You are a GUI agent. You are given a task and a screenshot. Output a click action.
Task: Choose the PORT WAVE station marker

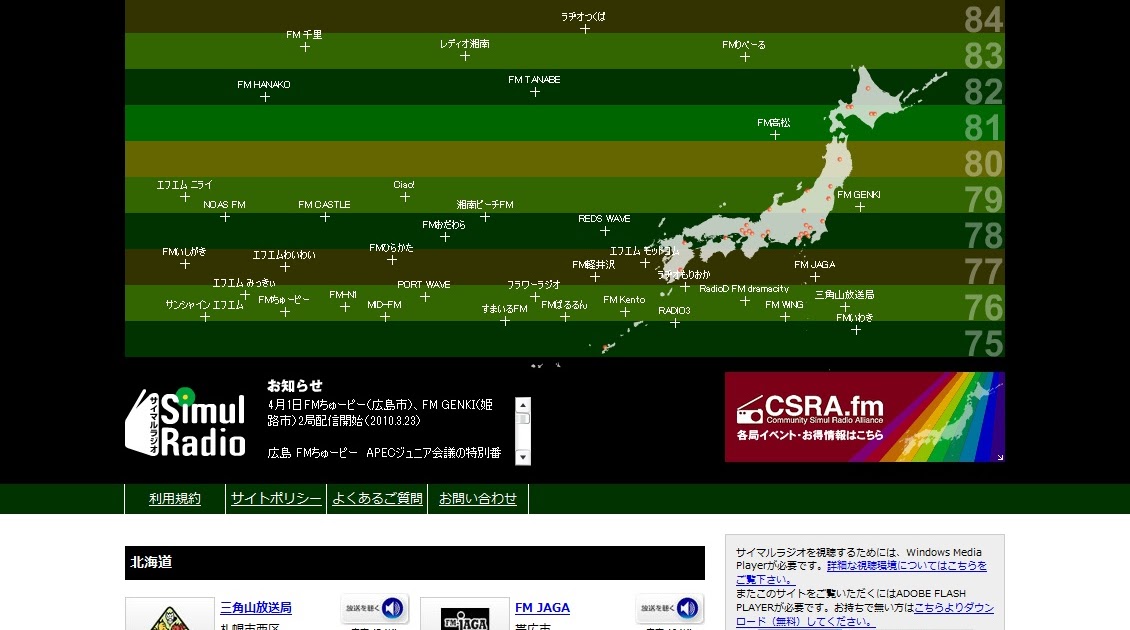pyautogui.click(x=425, y=297)
